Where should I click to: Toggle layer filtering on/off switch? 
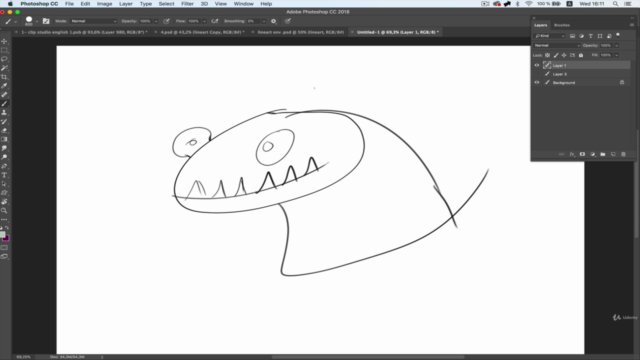point(618,35)
